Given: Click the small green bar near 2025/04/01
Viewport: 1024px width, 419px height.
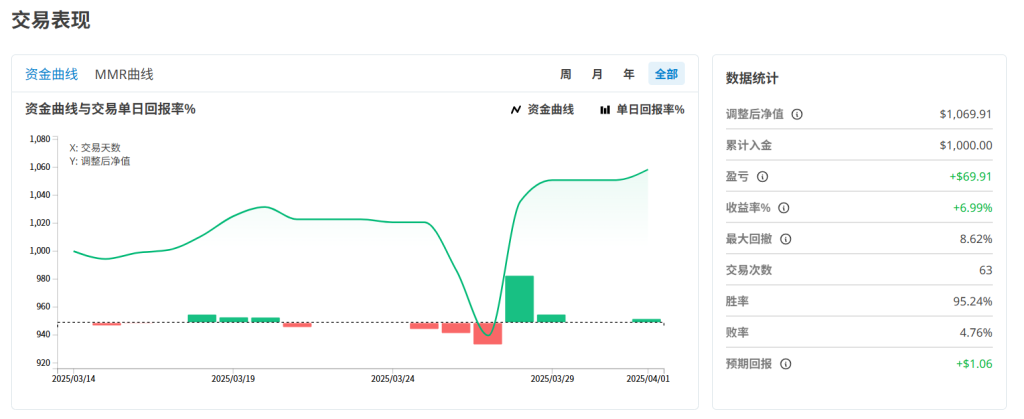Looking at the screenshot, I should [646, 320].
